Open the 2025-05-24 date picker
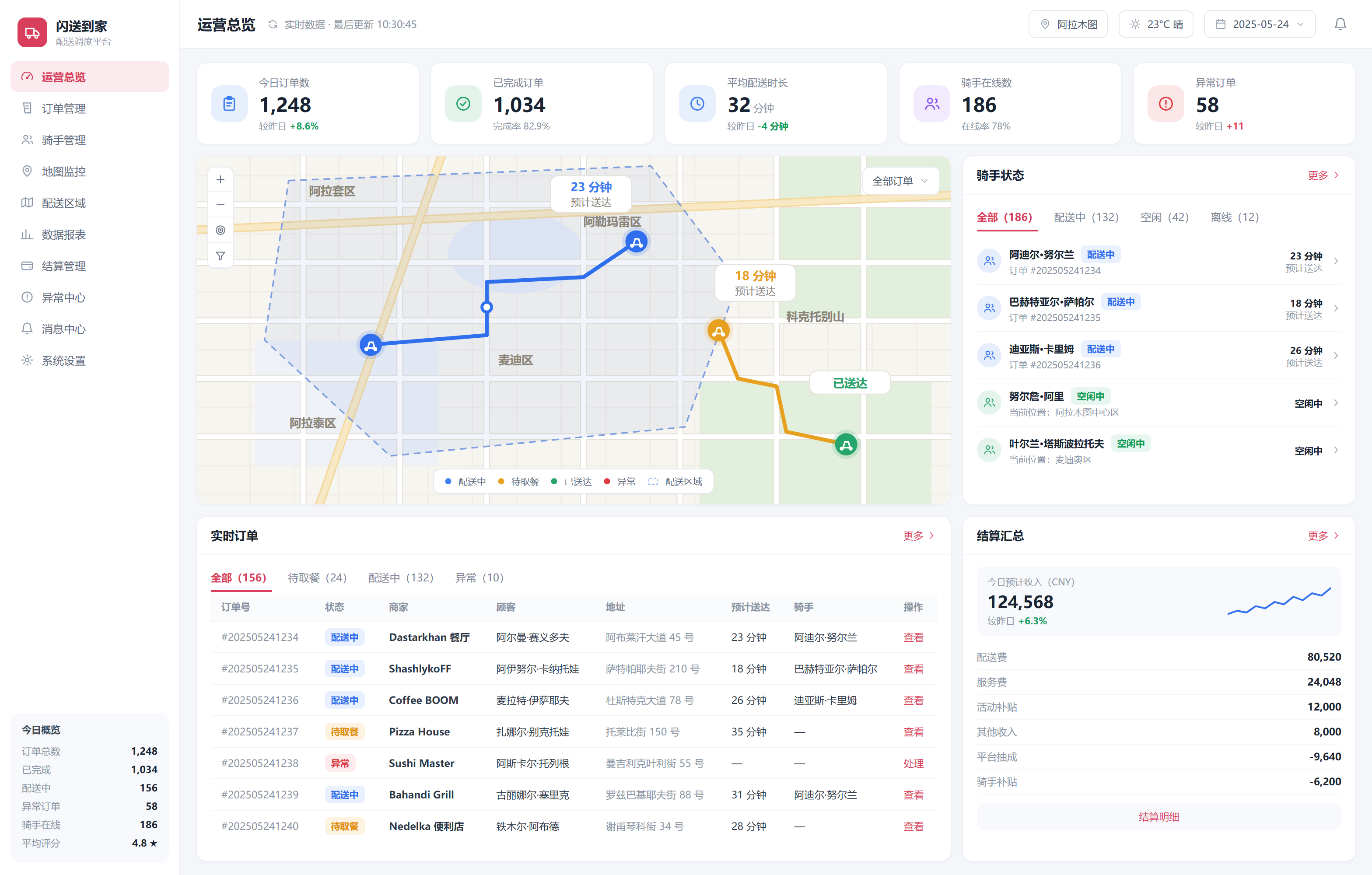1372x875 pixels. (1259, 24)
